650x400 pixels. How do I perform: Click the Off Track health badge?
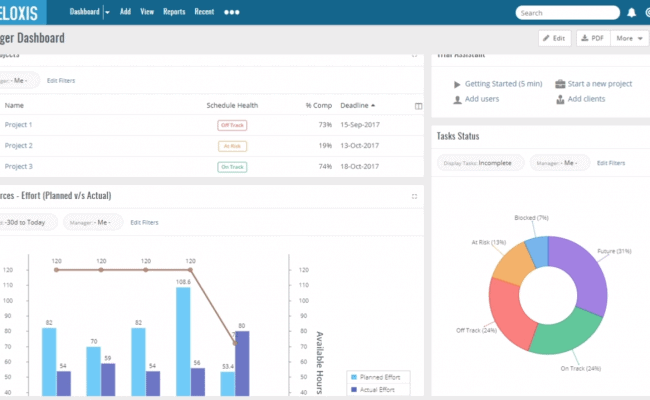click(232, 125)
